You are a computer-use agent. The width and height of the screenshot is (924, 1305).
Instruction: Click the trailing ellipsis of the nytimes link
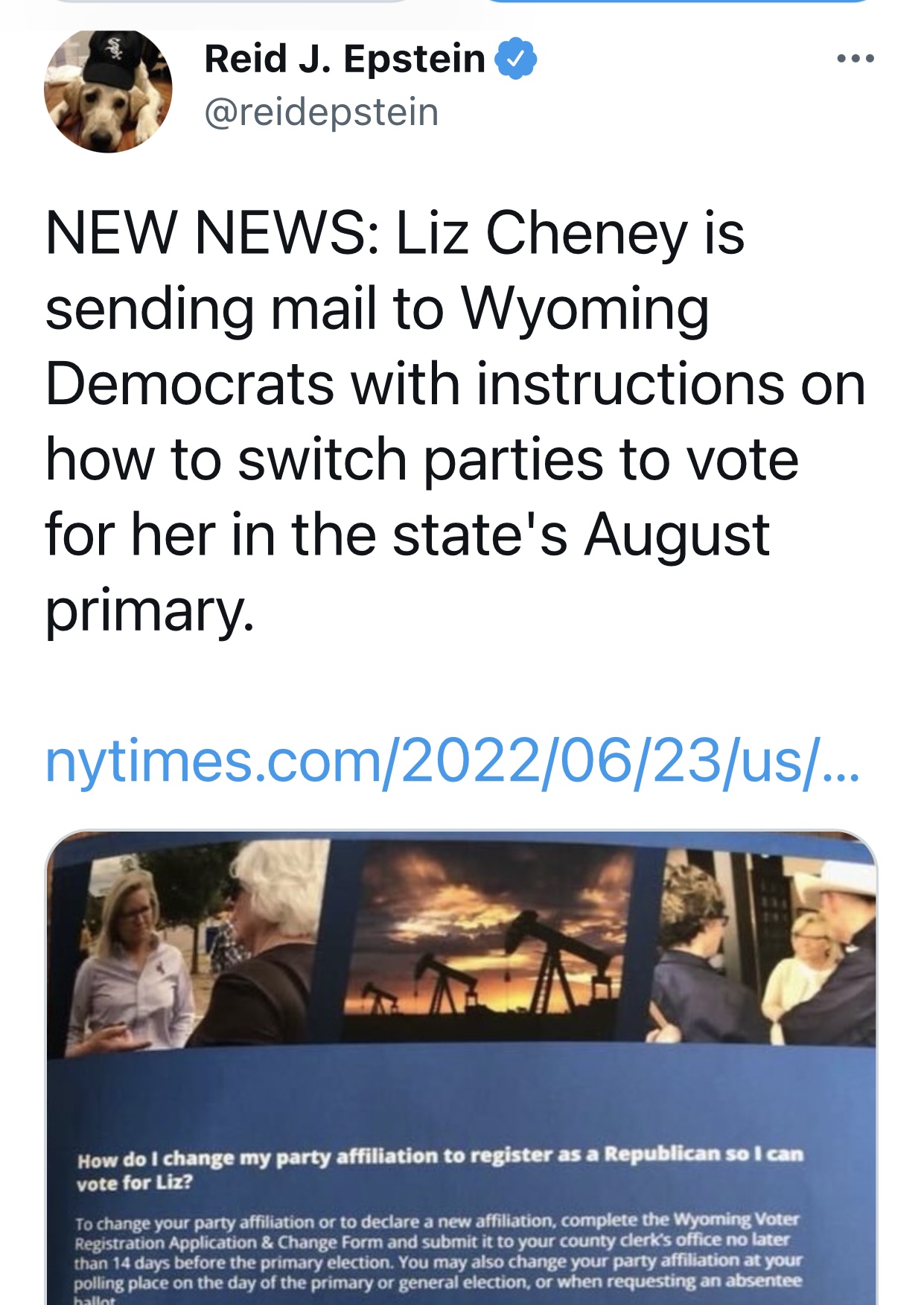(x=843, y=767)
